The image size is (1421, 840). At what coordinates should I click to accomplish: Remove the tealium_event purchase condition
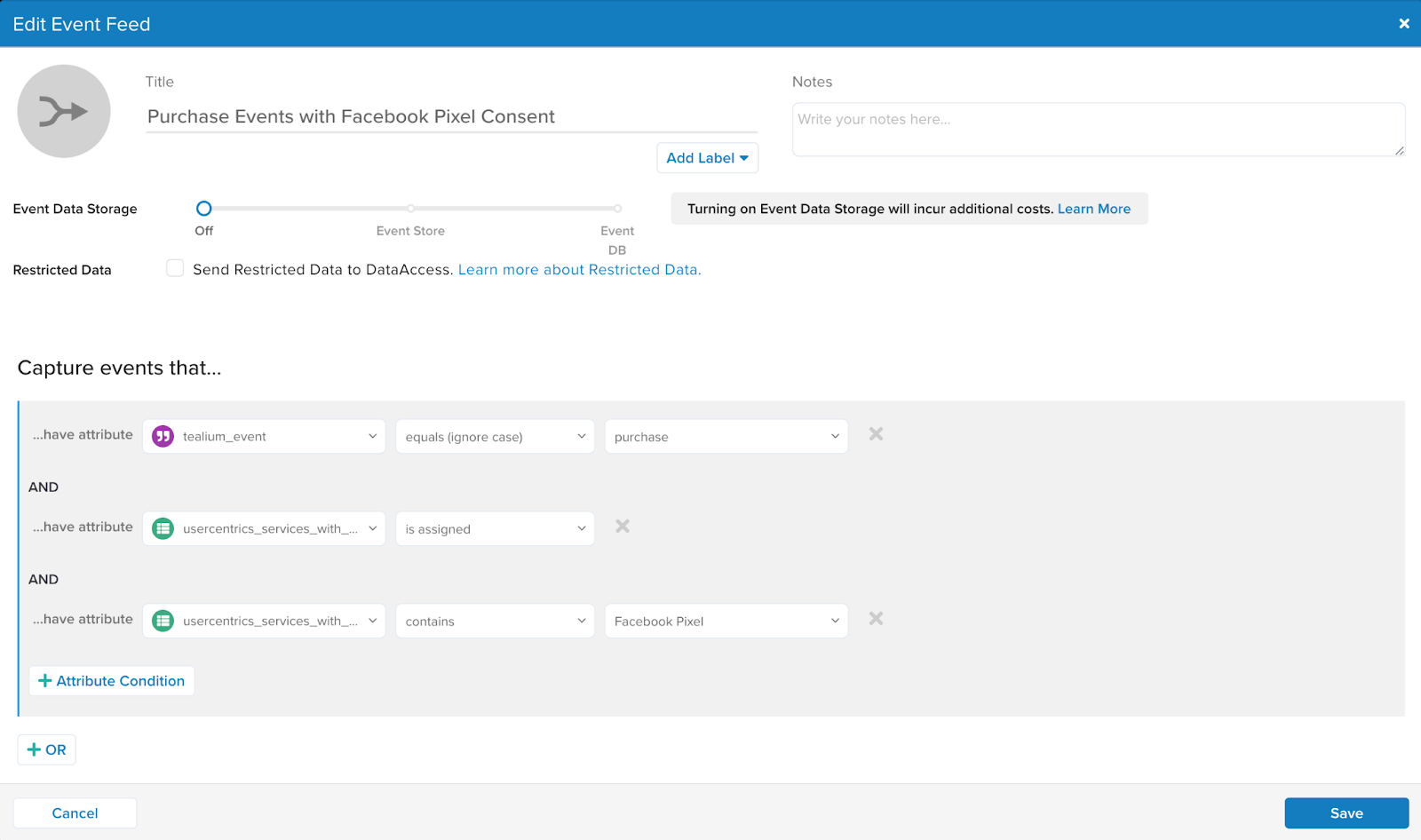pos(876,434)
